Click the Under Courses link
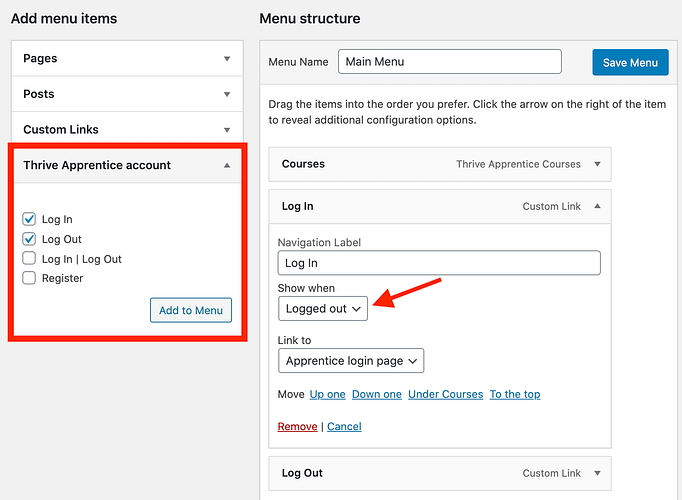 (x=445, y=394)
